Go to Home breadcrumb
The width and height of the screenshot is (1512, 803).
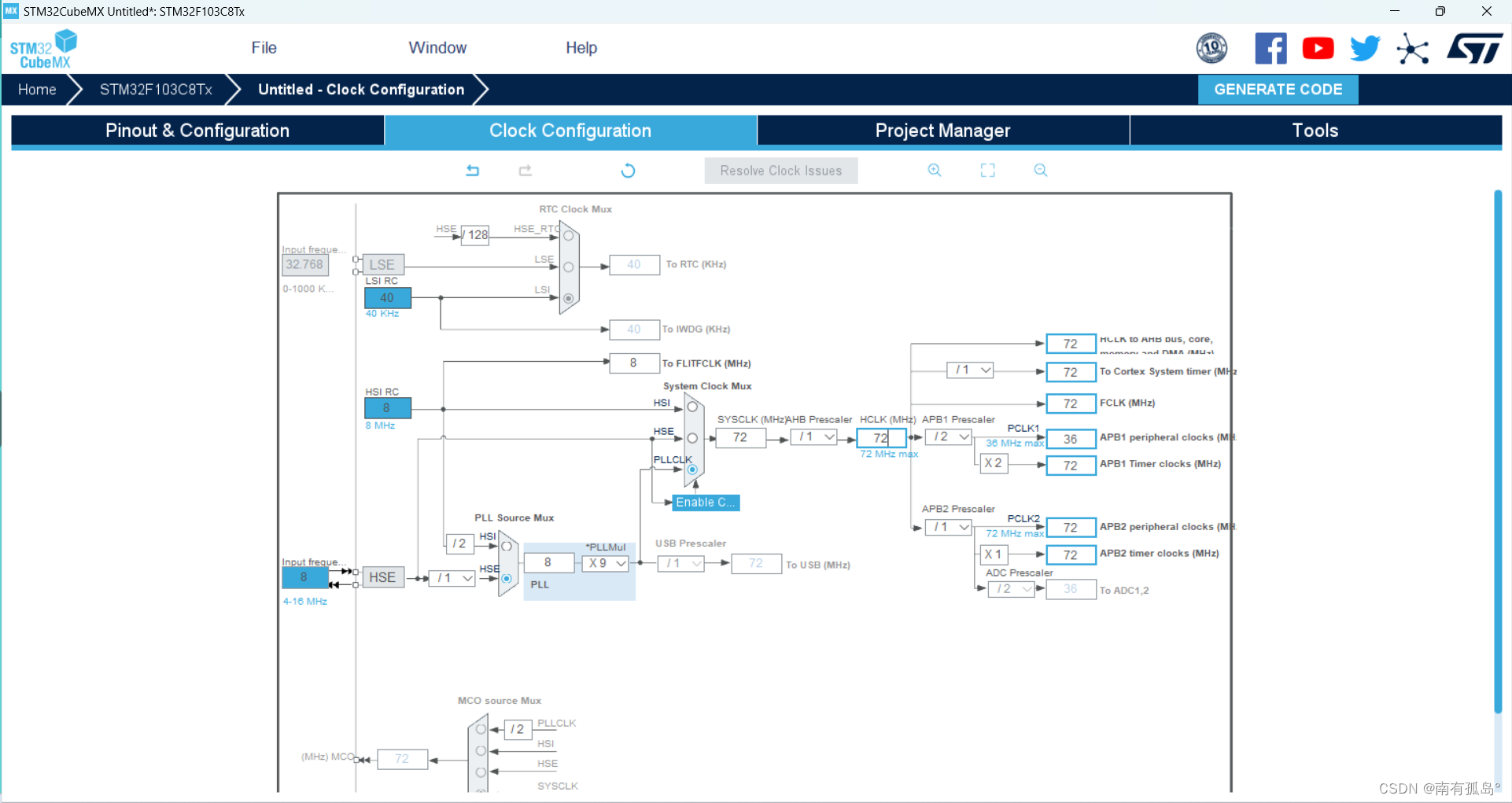[x=37, y=90]
